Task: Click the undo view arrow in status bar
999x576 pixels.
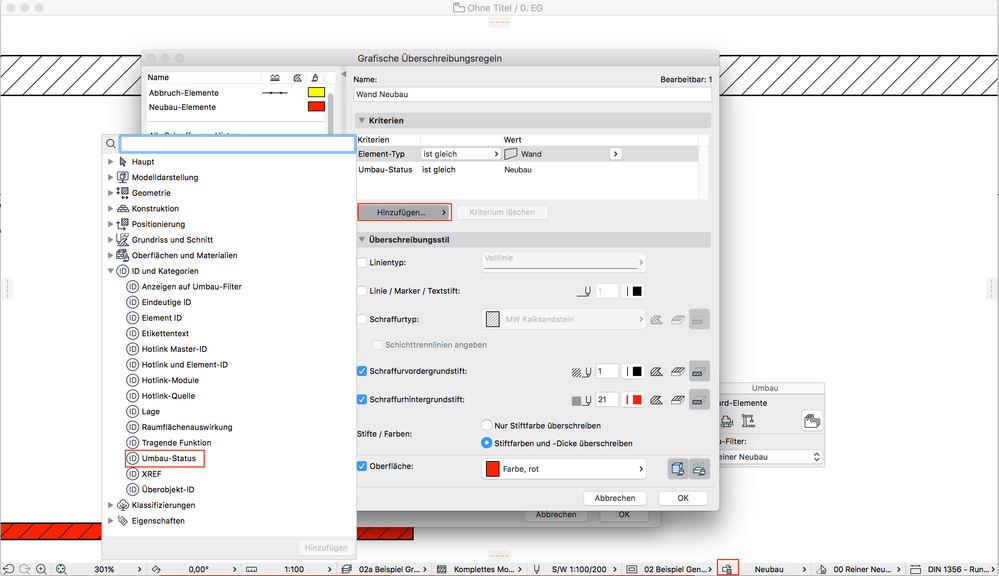Action: [x=8, y=569]
